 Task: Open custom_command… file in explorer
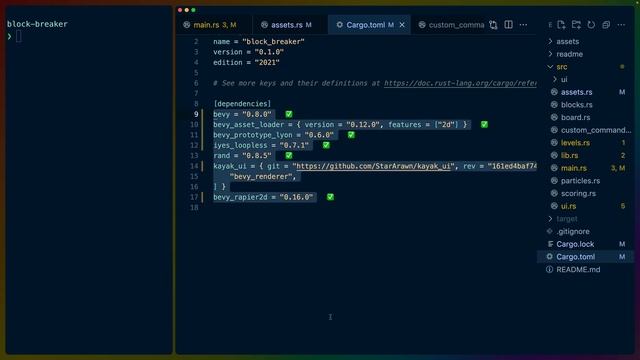click(596, 130)
